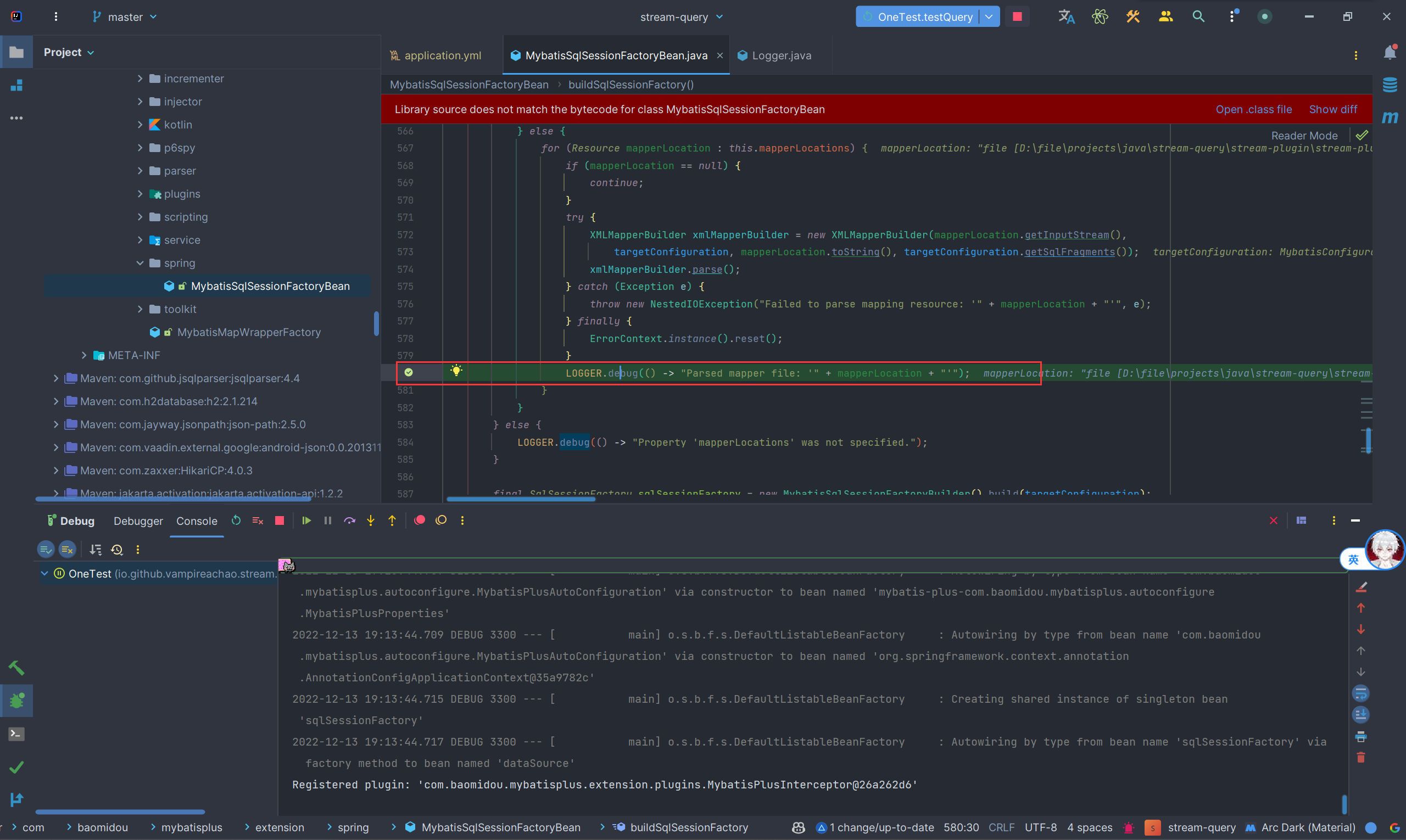Click the editor's horizontal scrollbar
This screenshot has width=1406, height=840.
click(520, 499)
